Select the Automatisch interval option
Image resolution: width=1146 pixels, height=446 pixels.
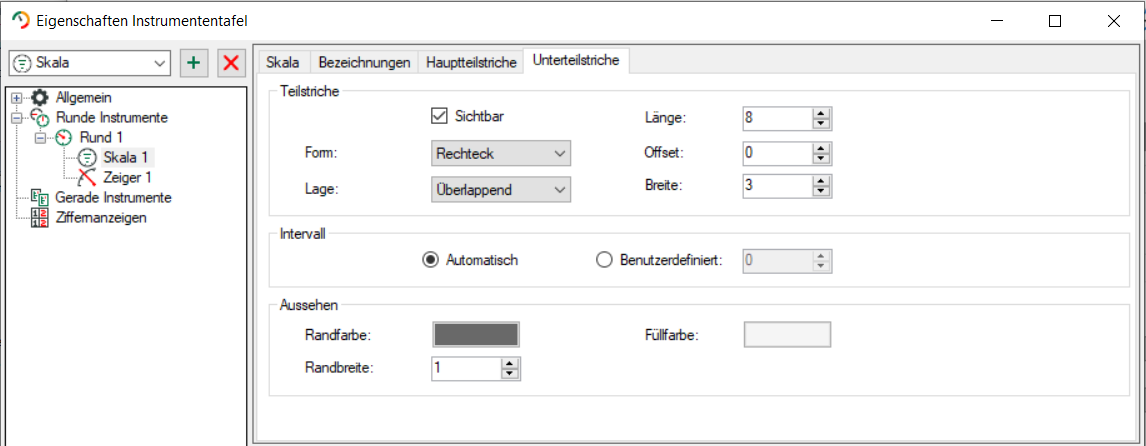431,260
